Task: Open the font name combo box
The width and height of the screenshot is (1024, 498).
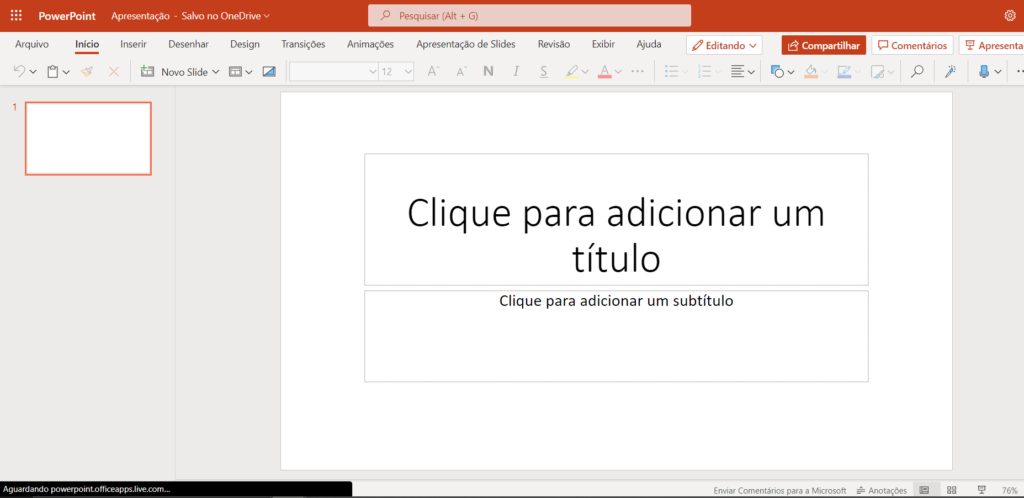Action: pyautogui.click(x=334, y=72)
